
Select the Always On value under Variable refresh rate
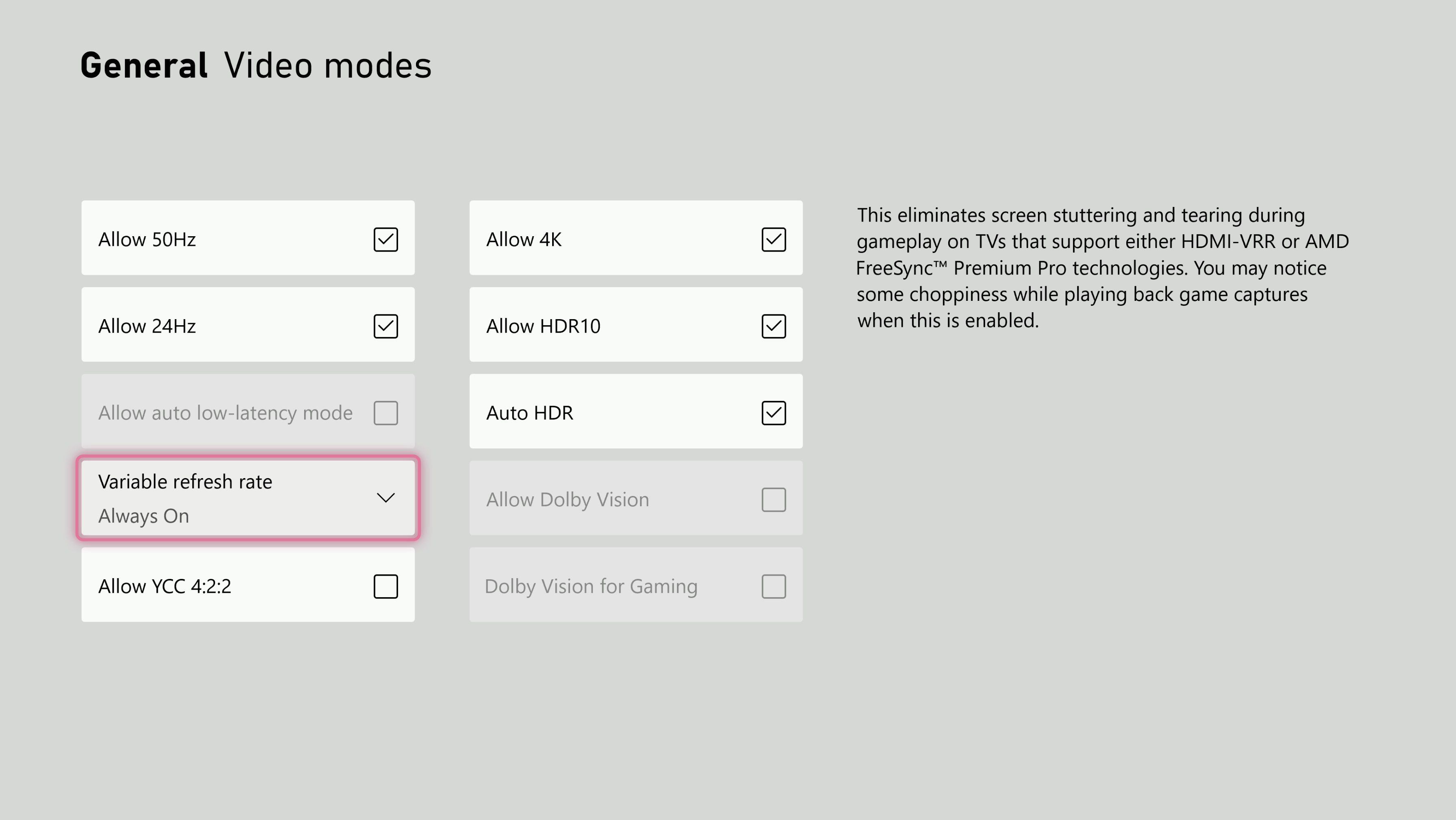click(144, 516)
